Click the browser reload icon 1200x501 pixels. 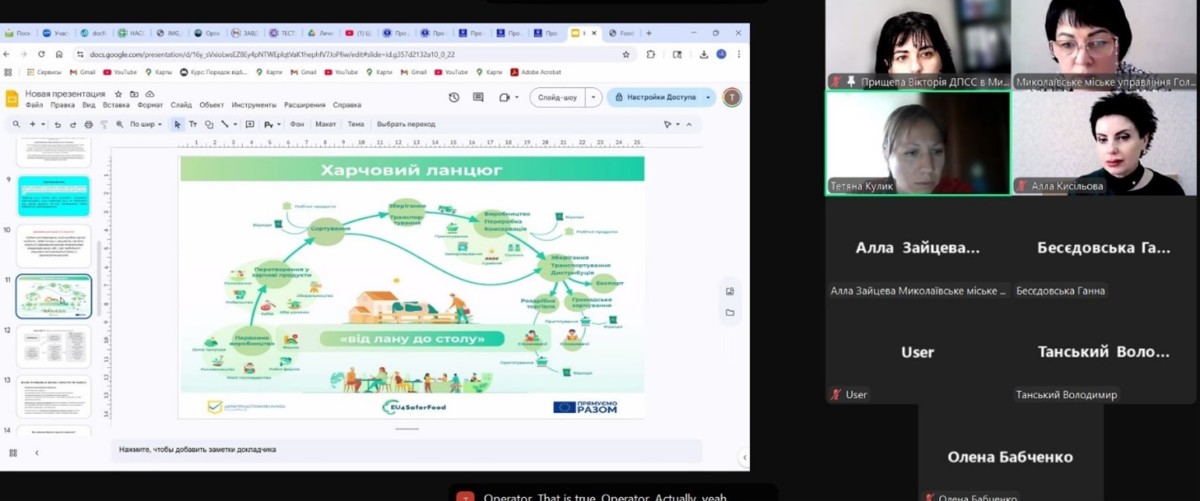click(x=41, y=54)
